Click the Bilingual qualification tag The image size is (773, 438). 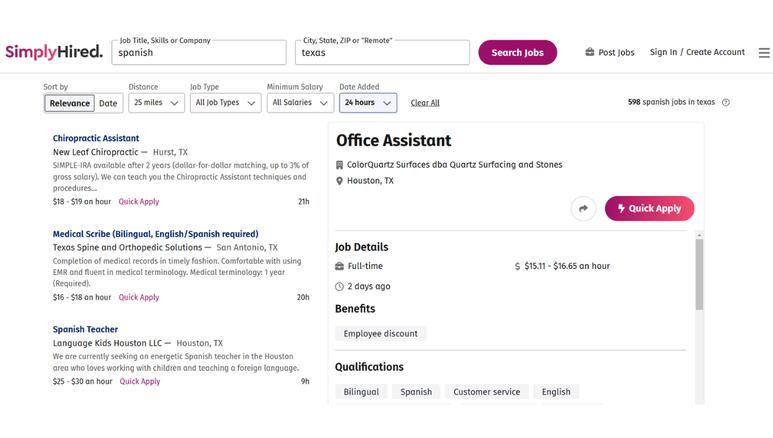pos(361,392)
